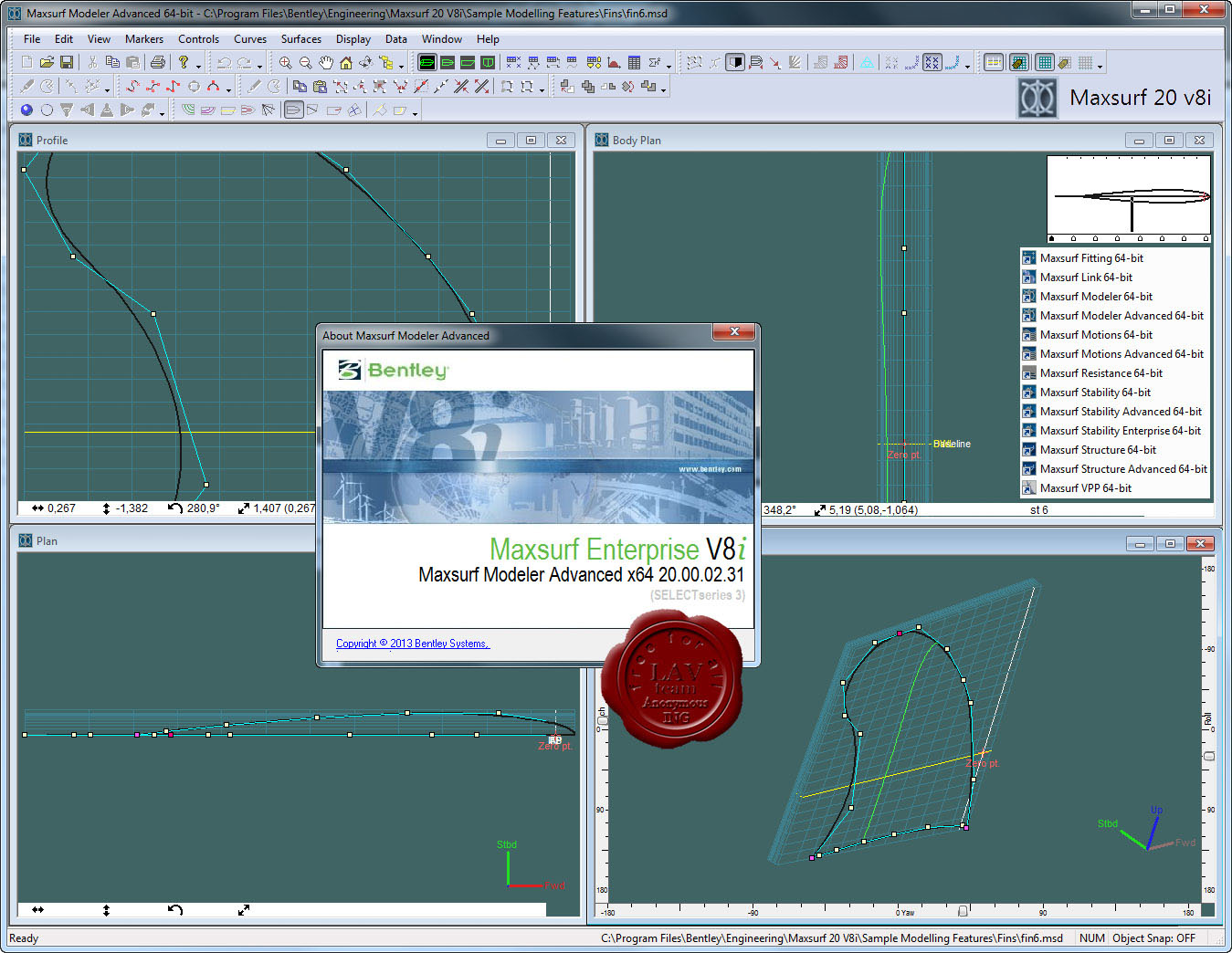Select Maxsurf VPP 64-bit entry
The height and width of the screenshot is (953, 1232).
tap(1086, 488)
